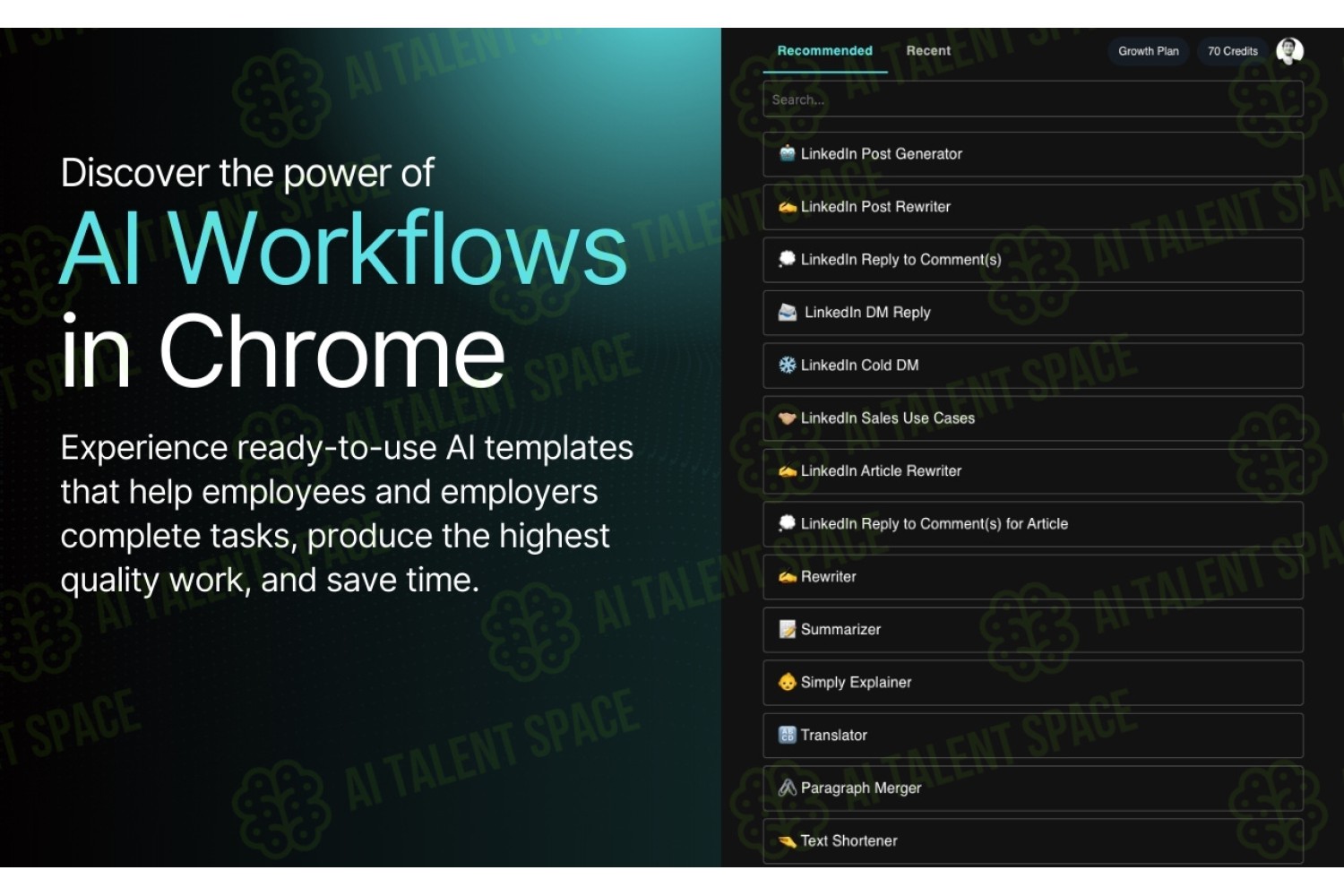Click the envelope icon beside LinkedIn DM Reply

point(787,312)
